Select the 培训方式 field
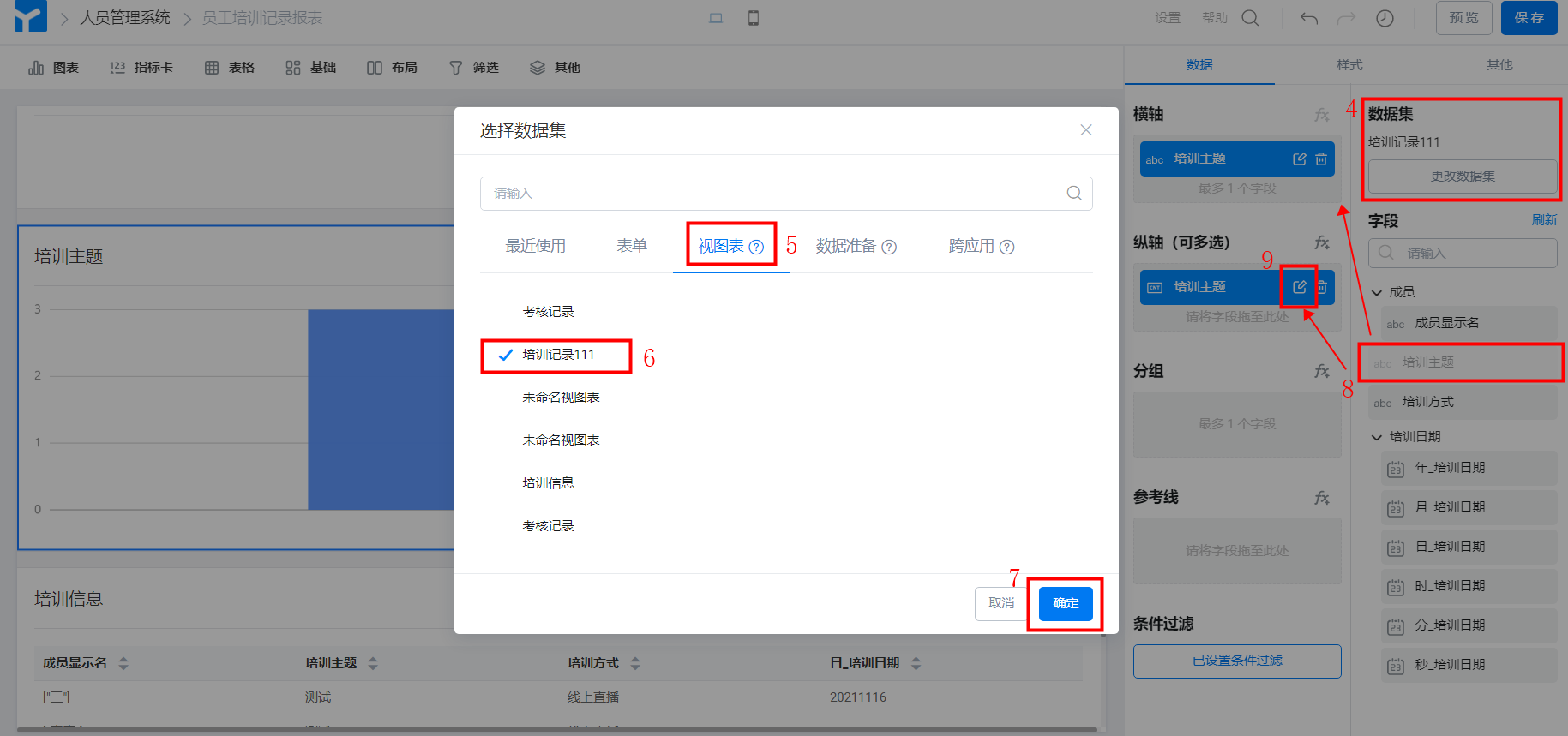This screenshot has width=1568, height=736. coord(1463,402)
